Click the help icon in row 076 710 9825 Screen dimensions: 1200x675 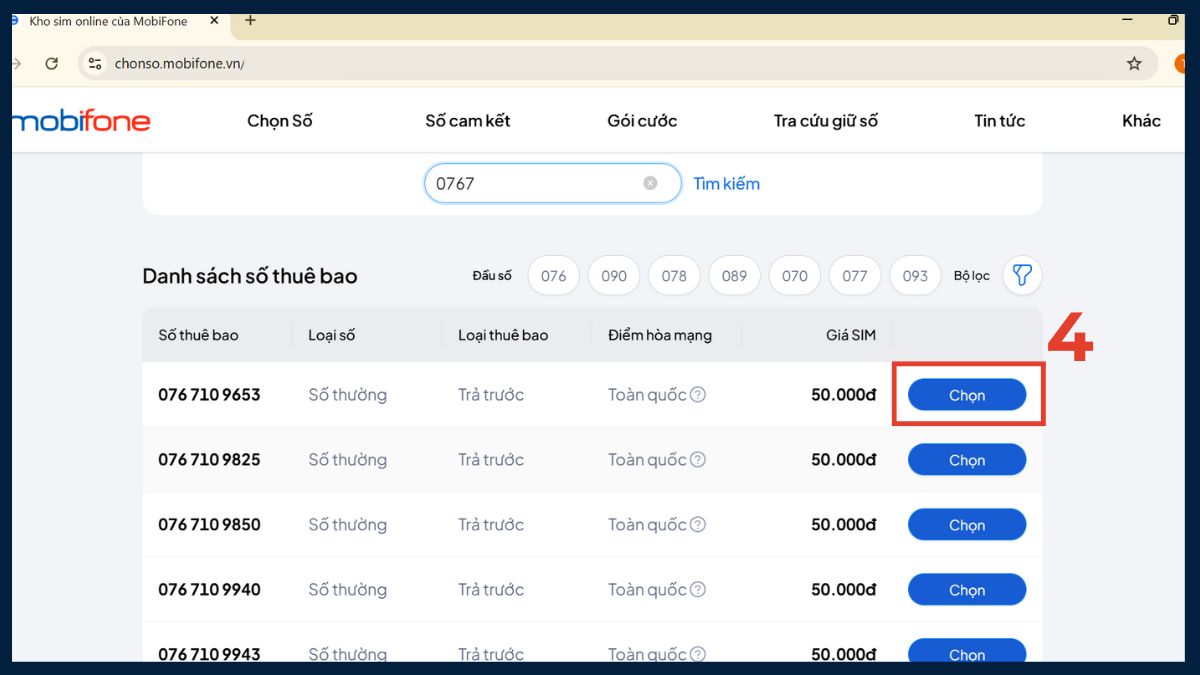[698, 459]
